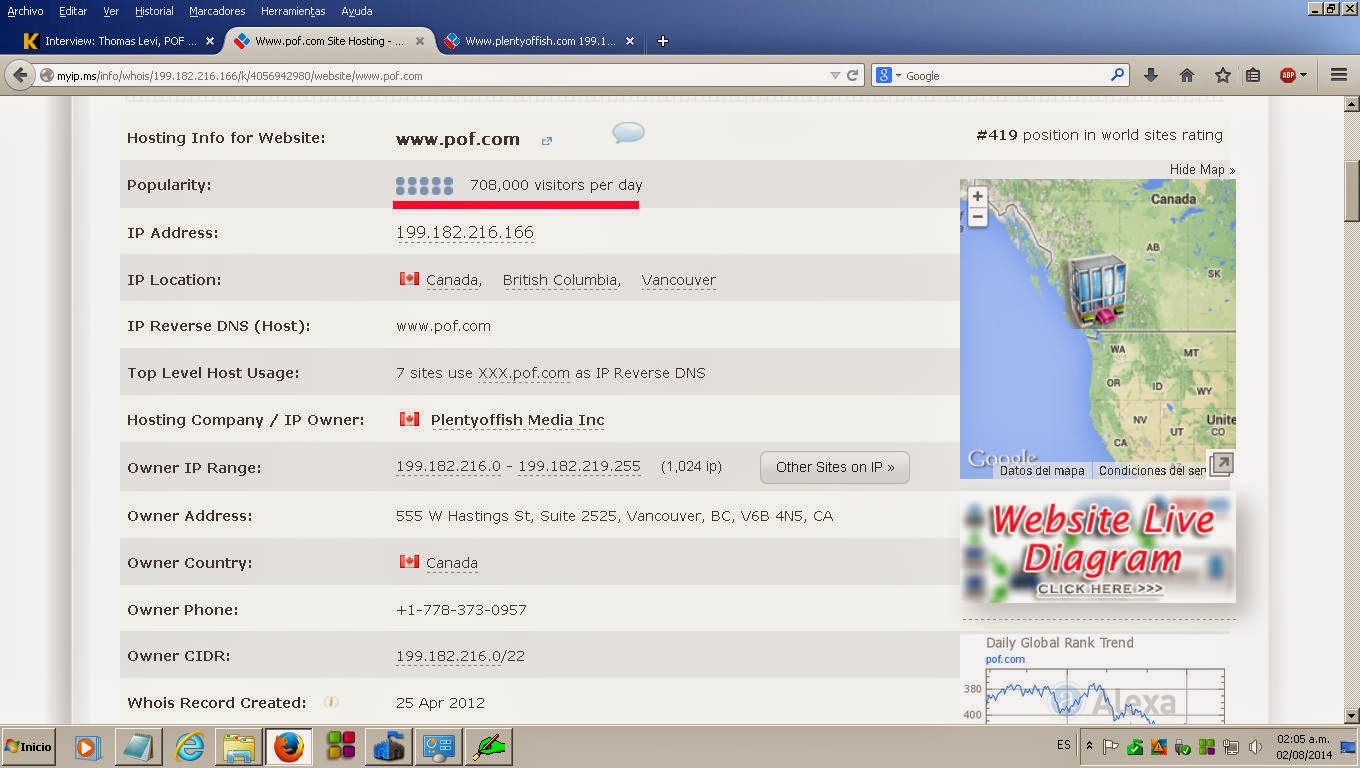Open the Firefox hamburger menu
The width and height of the screenshot is (1360, 768).
pos(1339,75)
